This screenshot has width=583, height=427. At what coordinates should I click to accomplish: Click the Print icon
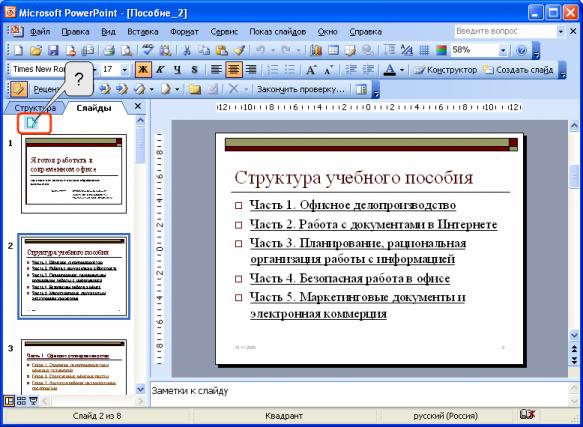point(109,50)
